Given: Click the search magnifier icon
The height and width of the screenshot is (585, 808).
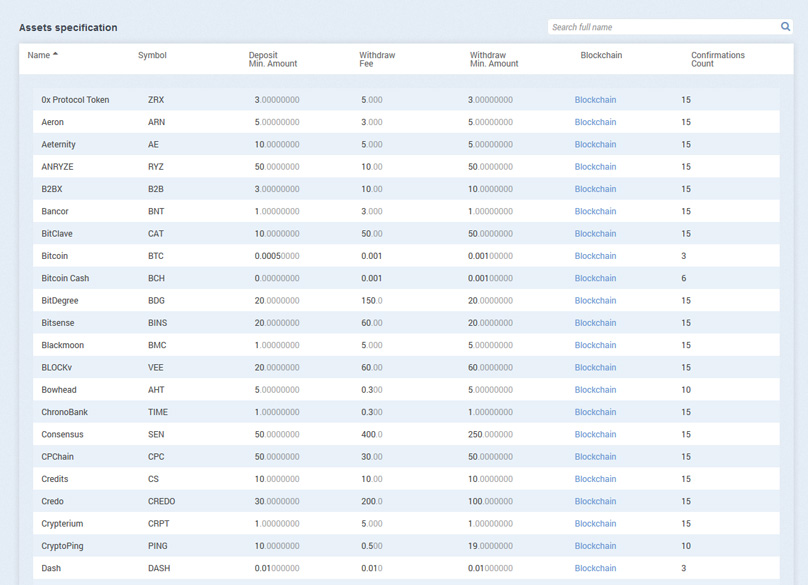Looking at the screenshot, I should pyautogui.click(x=785, y=26).
